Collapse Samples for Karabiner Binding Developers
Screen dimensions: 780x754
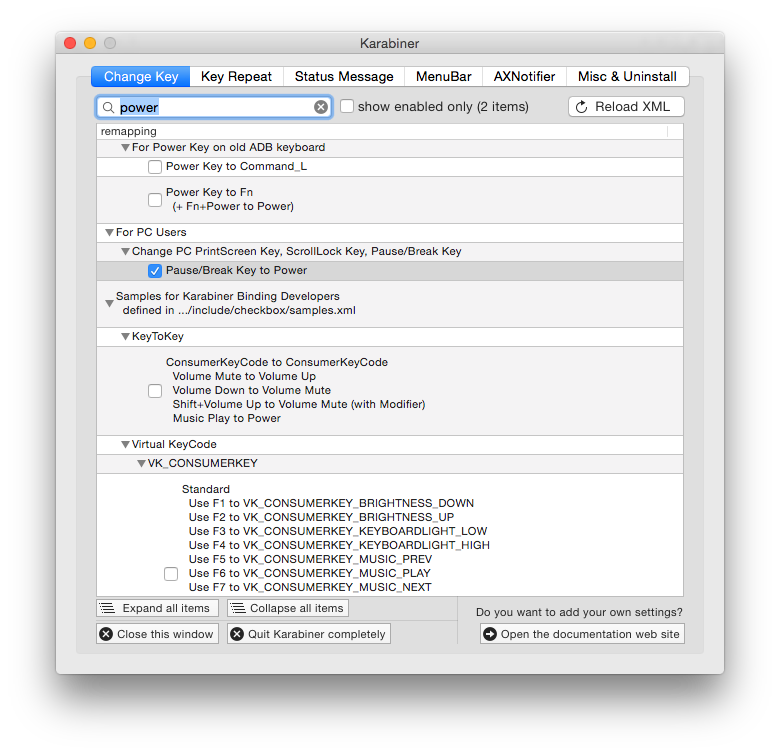point(109,303)
